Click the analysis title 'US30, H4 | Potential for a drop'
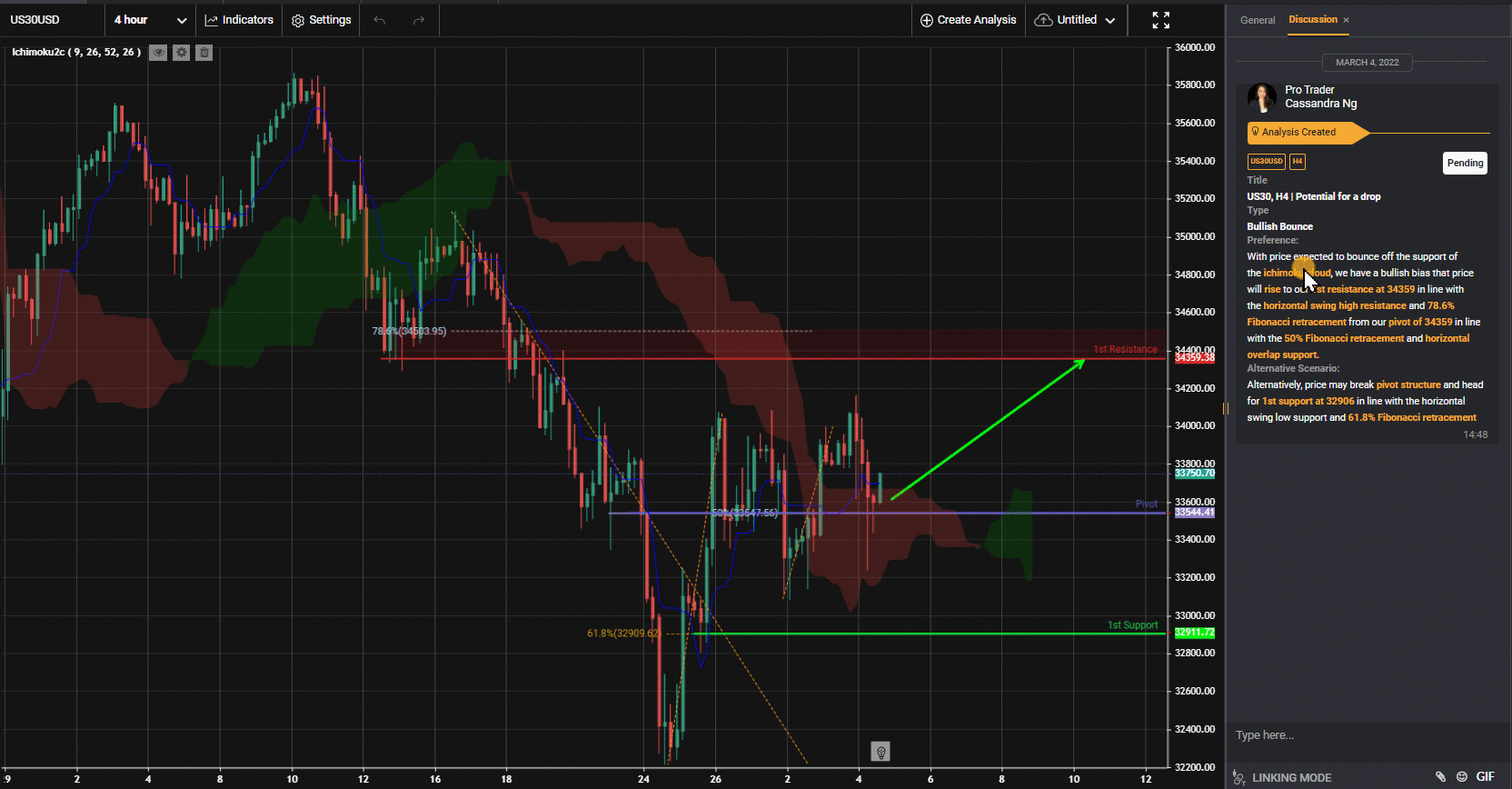 [x=1313, y=196]
